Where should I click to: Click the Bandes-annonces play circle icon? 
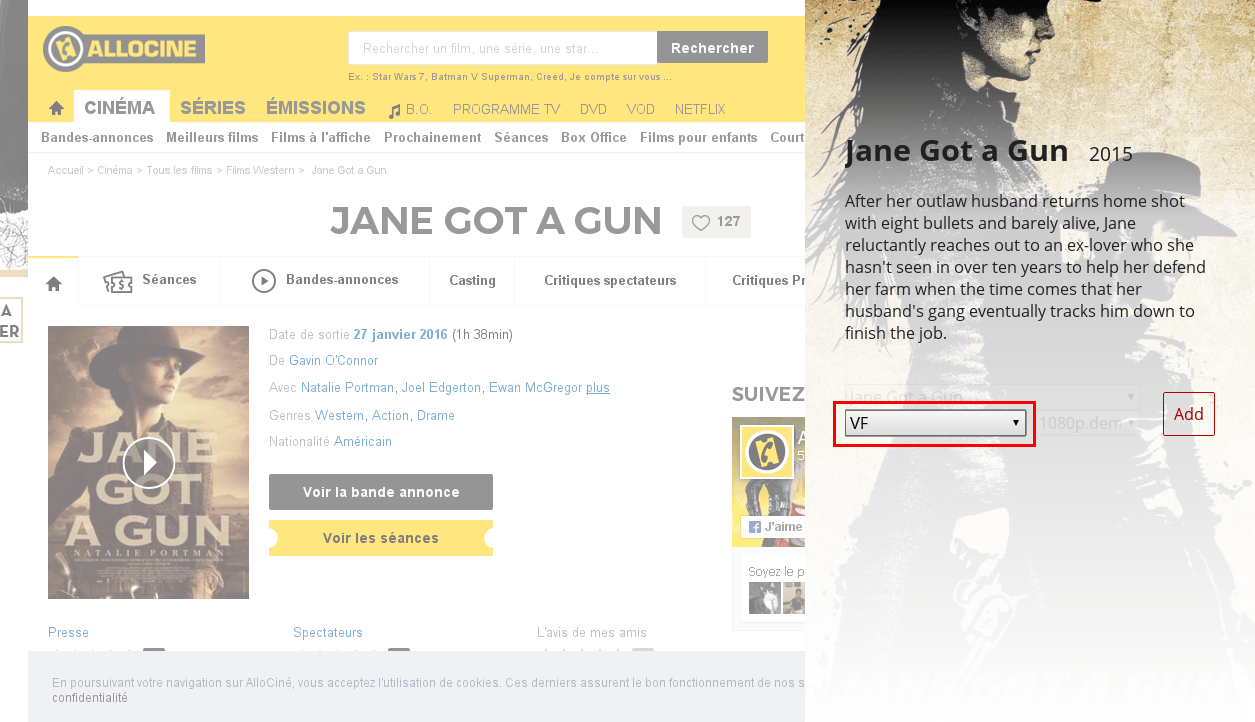click(x=264, y=281)
